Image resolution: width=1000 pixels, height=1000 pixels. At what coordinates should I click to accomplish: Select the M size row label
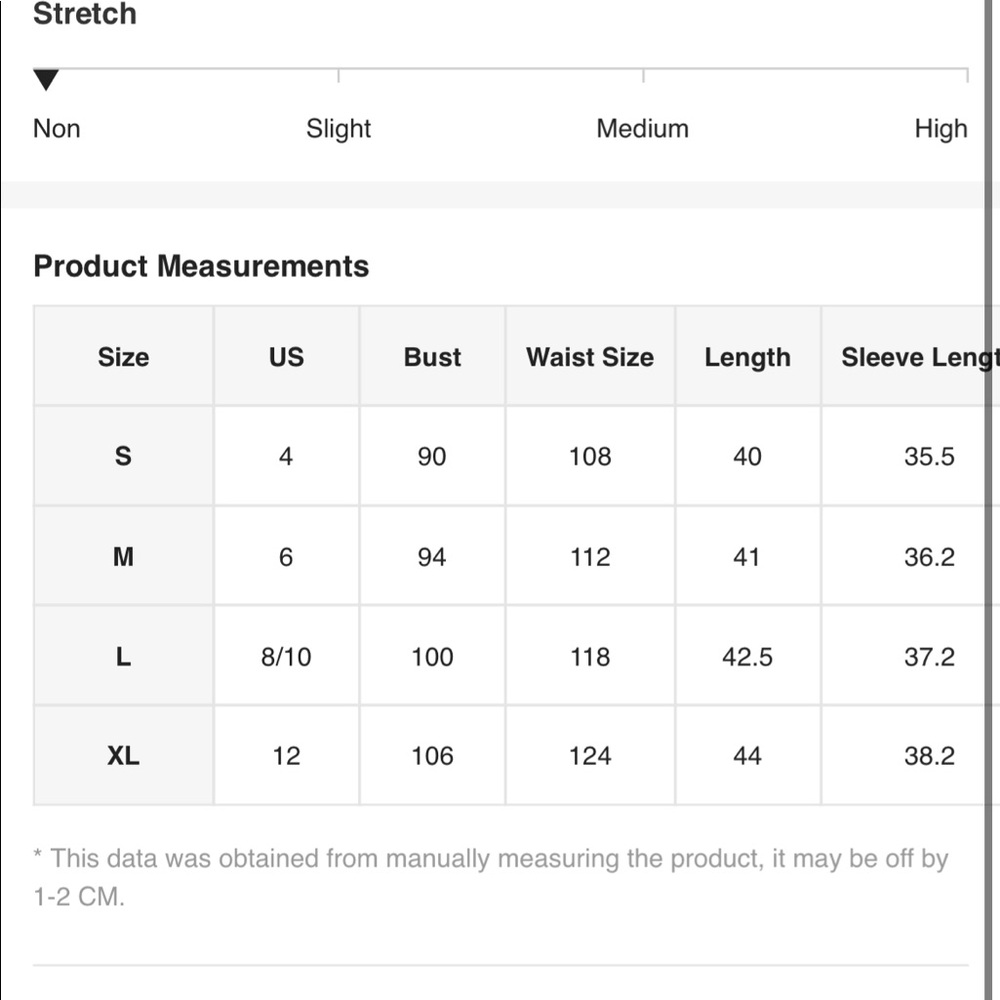[123, 557]
